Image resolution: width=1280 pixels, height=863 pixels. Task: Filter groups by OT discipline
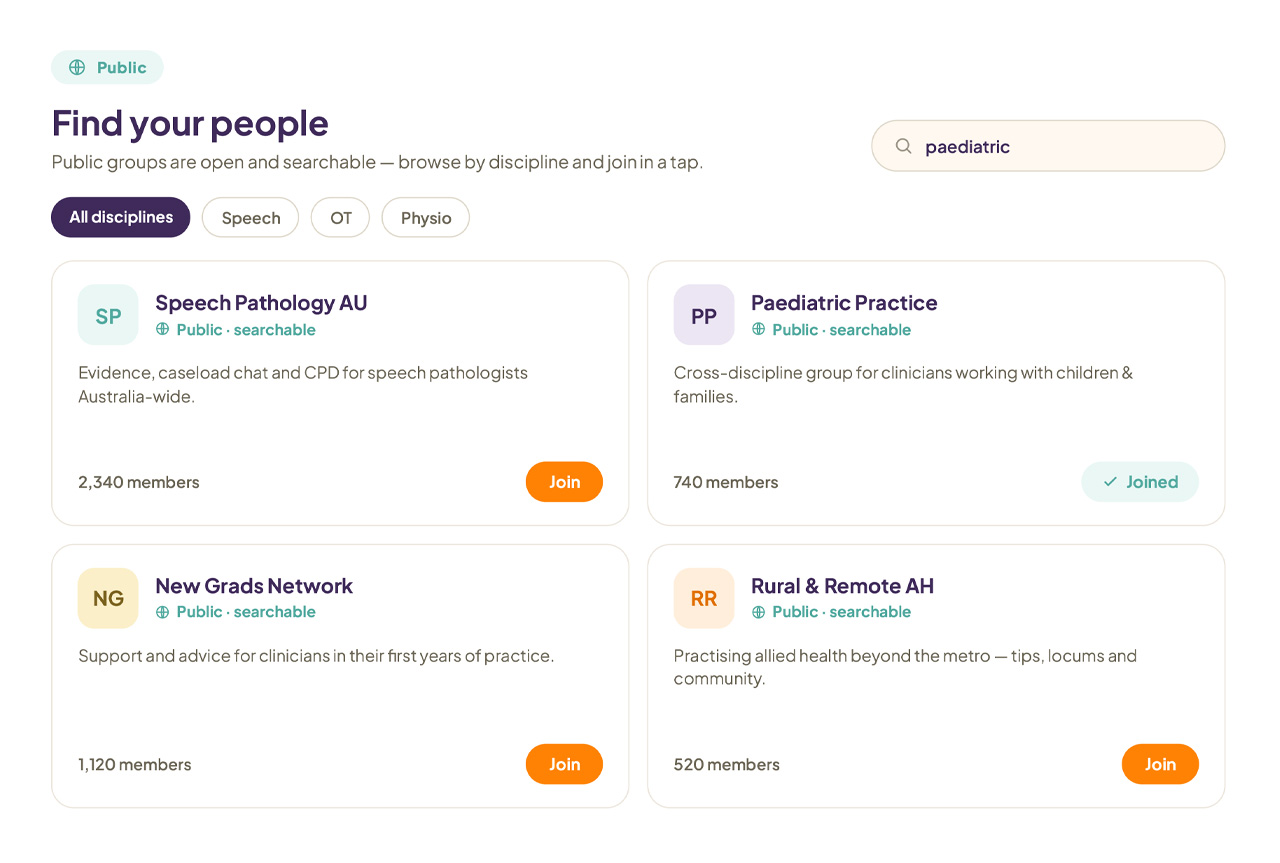coord(341,217)
